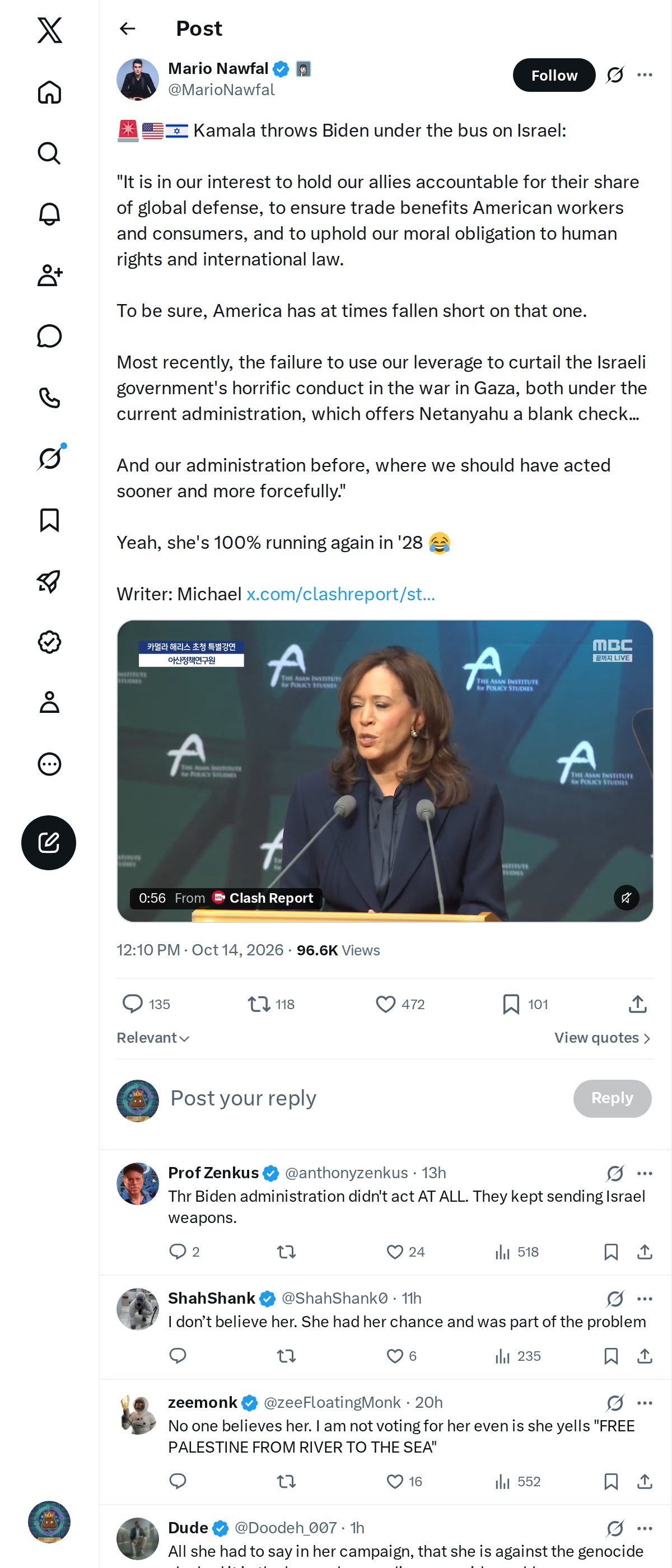Screen dimensions: 672x1568
Task: Open Grok from the sidebar
Action: pyautogui.click(x=50, y=458)
